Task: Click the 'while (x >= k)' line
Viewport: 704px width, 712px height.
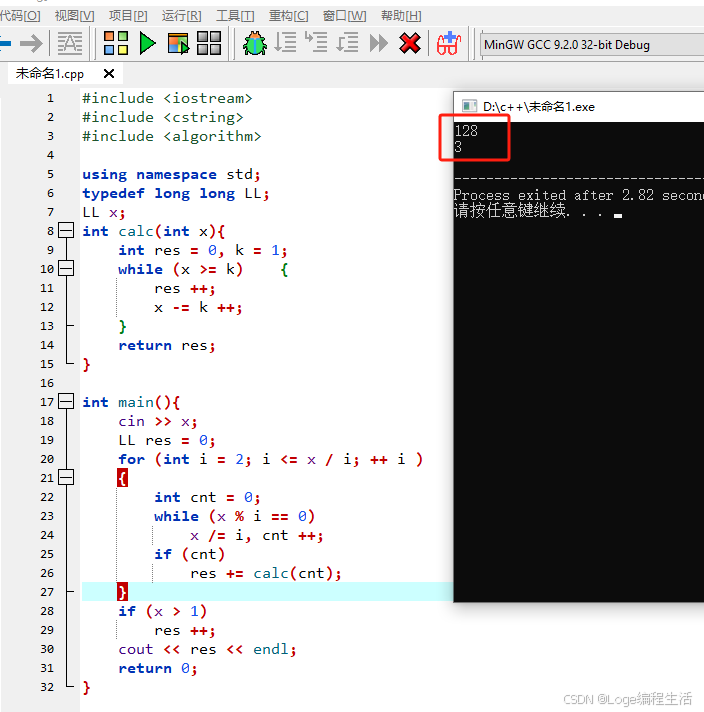Action: click(180, 269)
